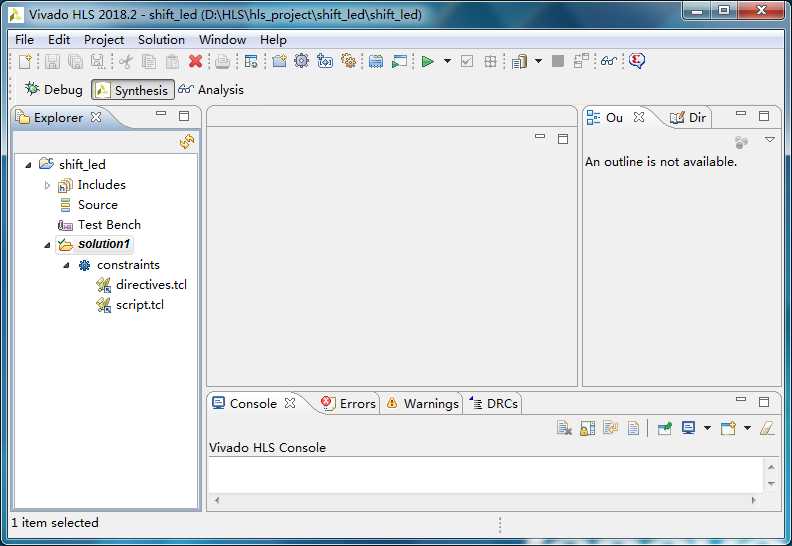The width and height of the screenshot is (792, 546).
Task: Select the Source folder in Explorer
Action: [x=89, y=205]
